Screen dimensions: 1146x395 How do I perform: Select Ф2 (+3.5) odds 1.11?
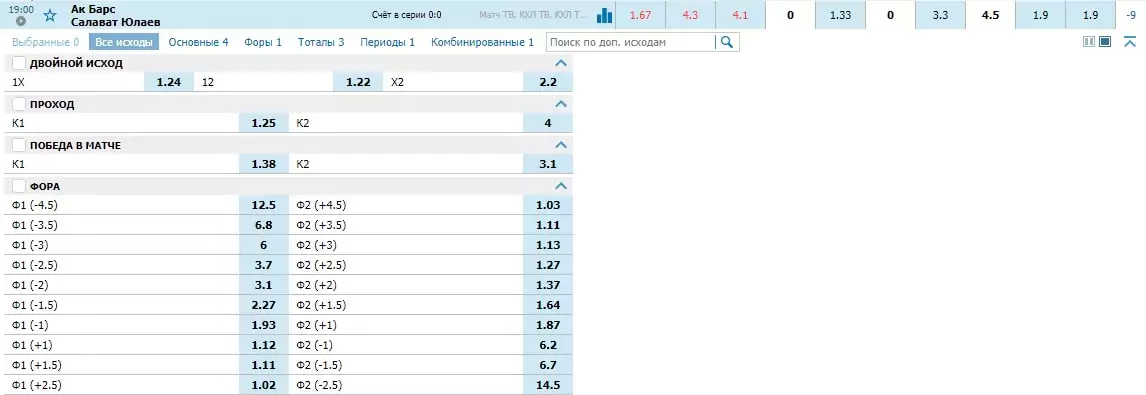[x=548, y=225]
